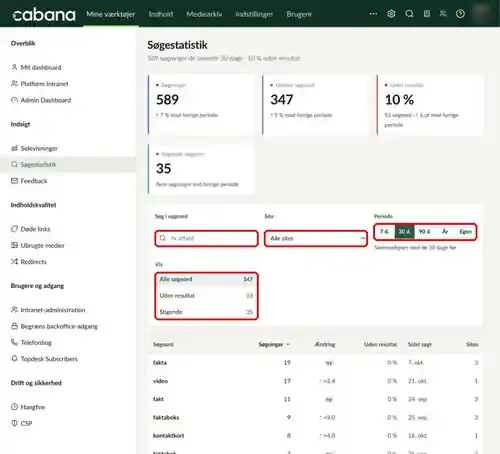Switch to the Mediearkiv tab
Image resolution: width=500 pixels, height=454 pixels.
pos(204,14)
